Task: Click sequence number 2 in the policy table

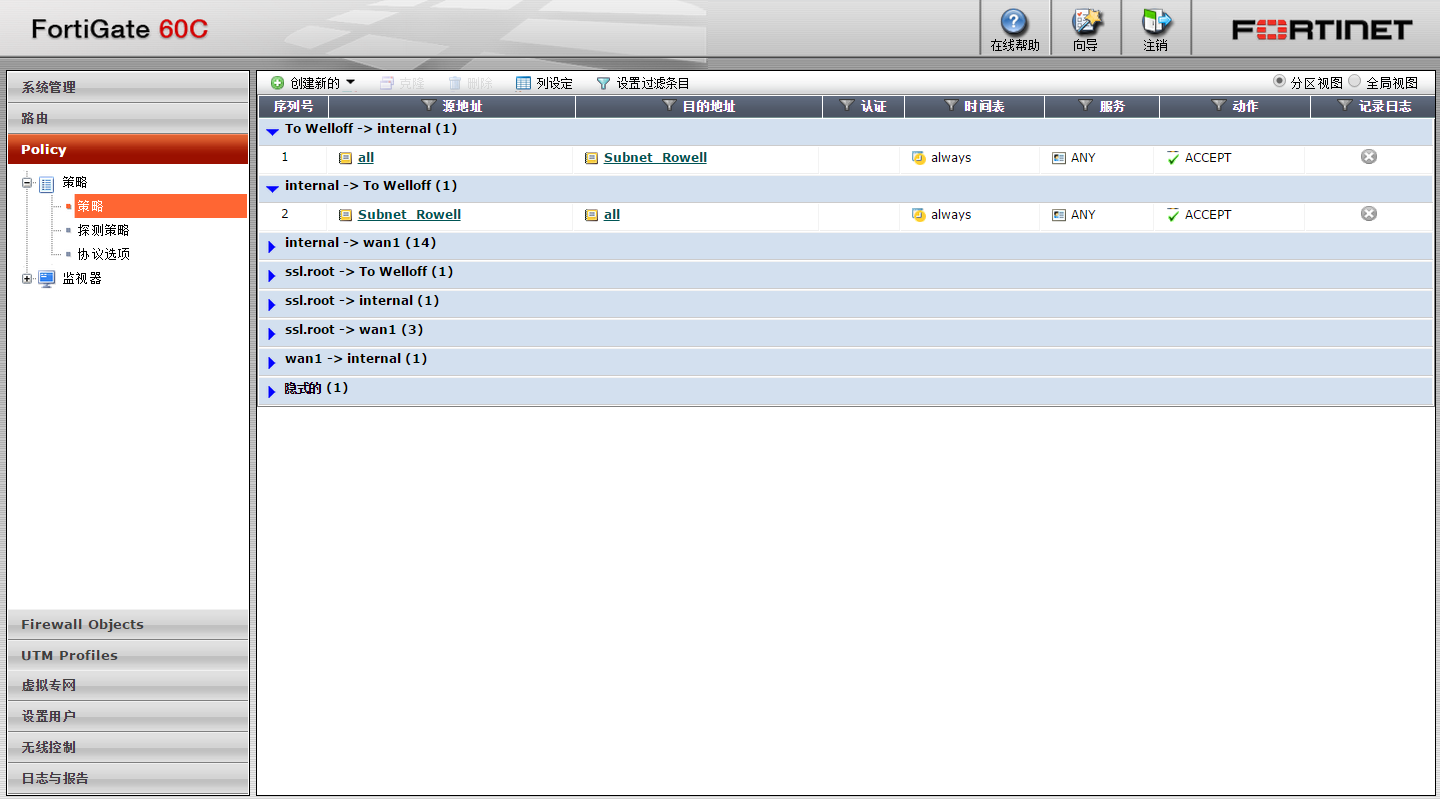Action: [285, 214]
